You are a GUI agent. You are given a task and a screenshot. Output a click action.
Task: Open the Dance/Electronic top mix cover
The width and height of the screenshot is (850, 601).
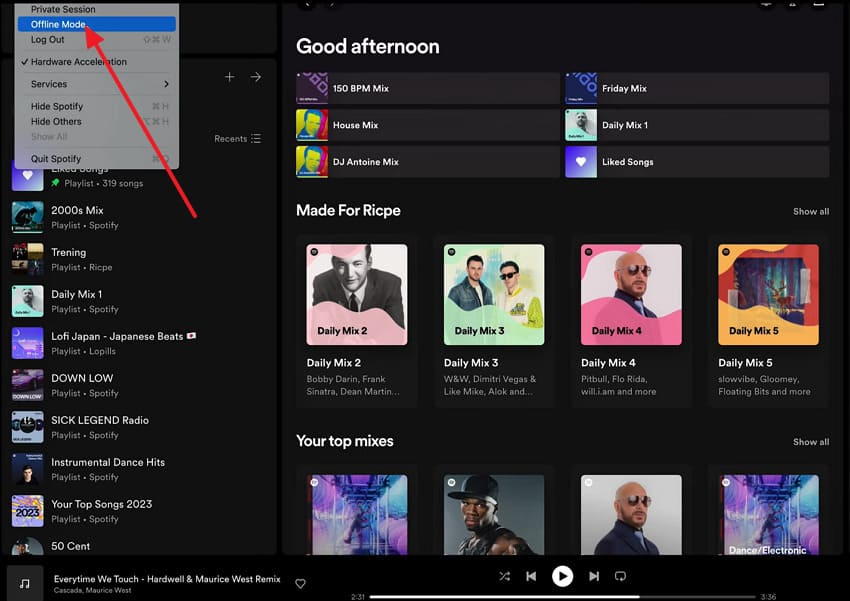(768, 515)
